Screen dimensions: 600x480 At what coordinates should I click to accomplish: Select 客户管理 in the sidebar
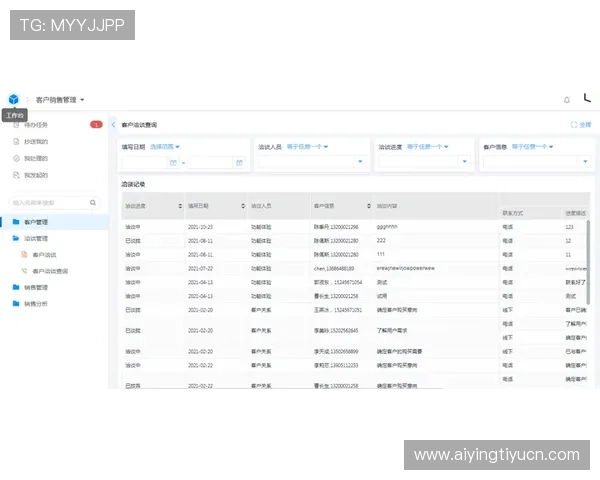[55, 222]
